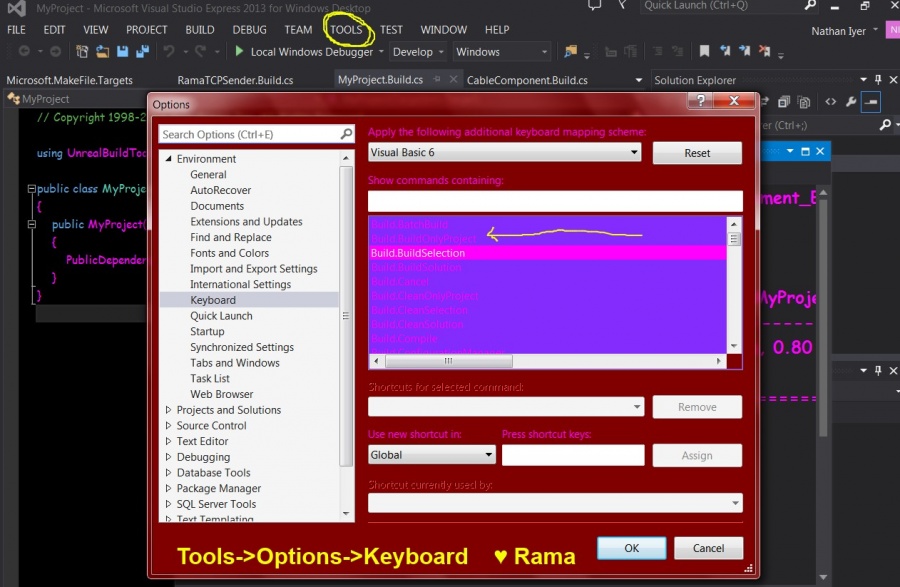Select Fonts and Colors in the tree
Image resolution: width=900 pixels, height=587 pixels.
point(230,253)
